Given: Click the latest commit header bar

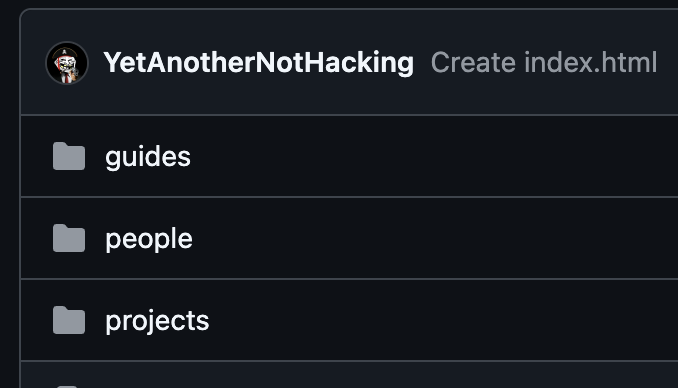Looking at the screenshot, I should point(349,62).
